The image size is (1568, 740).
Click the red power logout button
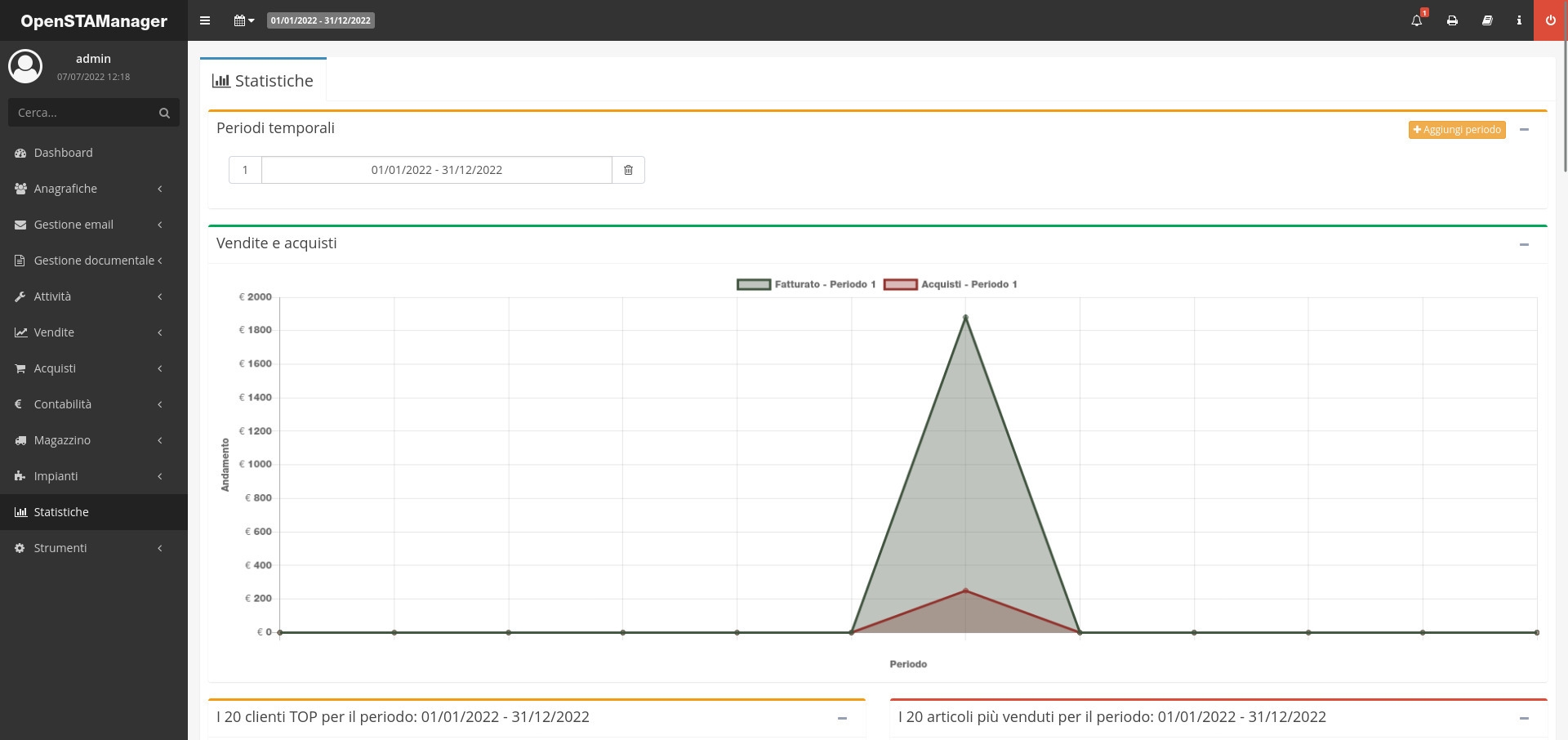1550,20
